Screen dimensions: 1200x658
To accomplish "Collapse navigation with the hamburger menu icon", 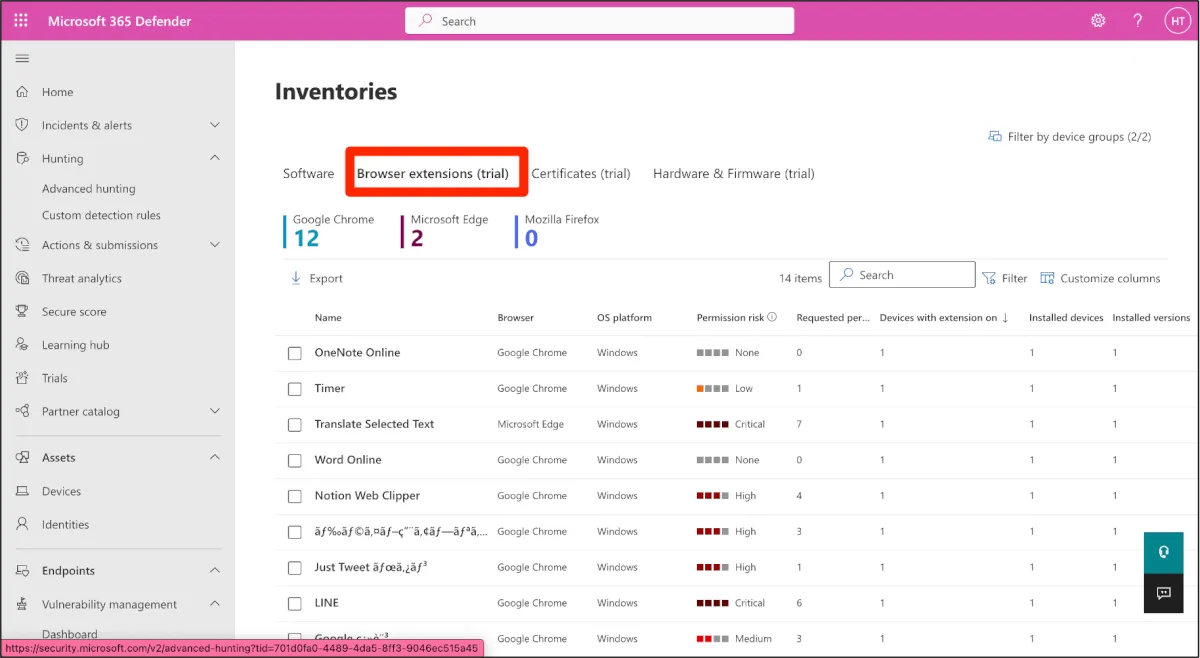I will tap(22, 59).
